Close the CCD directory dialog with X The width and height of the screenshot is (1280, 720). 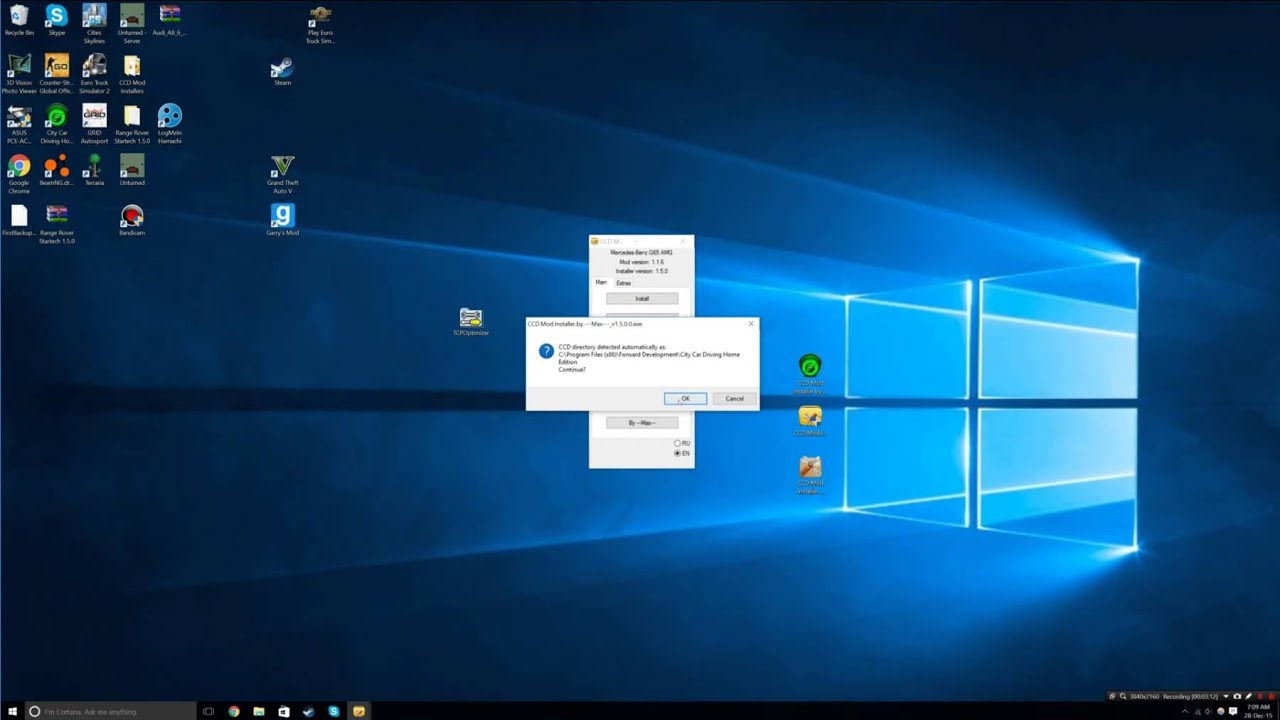[751, 324]
